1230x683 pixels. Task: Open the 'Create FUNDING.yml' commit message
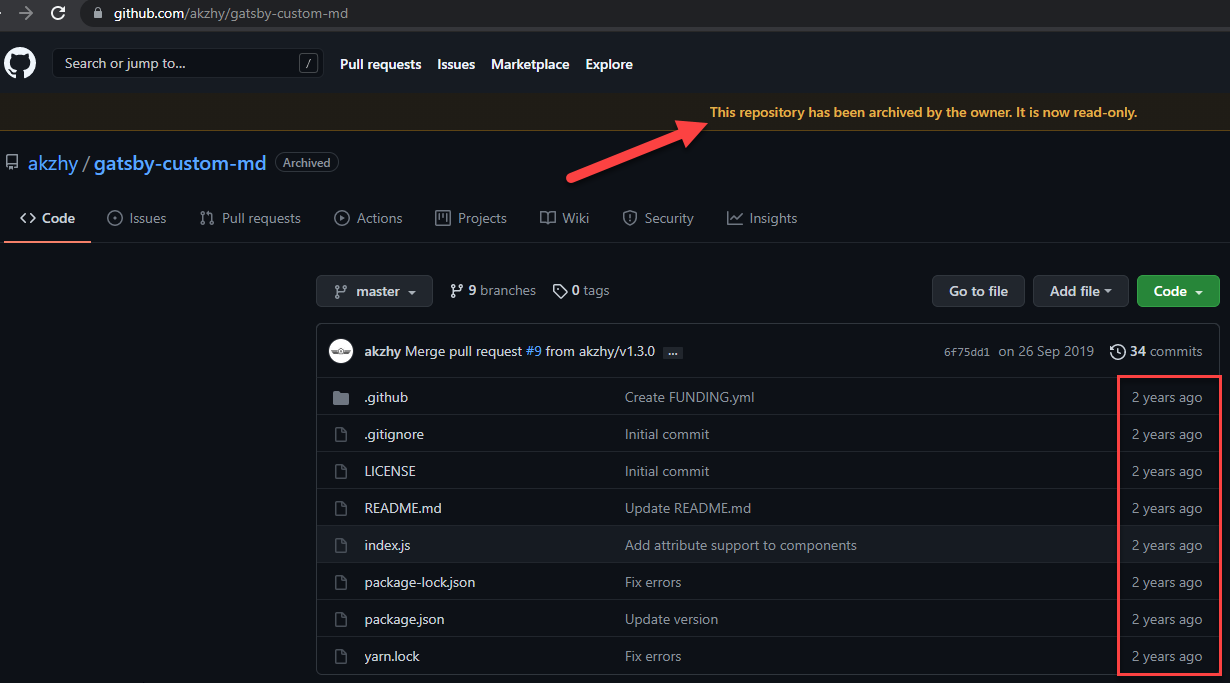(x=690, y=397)
